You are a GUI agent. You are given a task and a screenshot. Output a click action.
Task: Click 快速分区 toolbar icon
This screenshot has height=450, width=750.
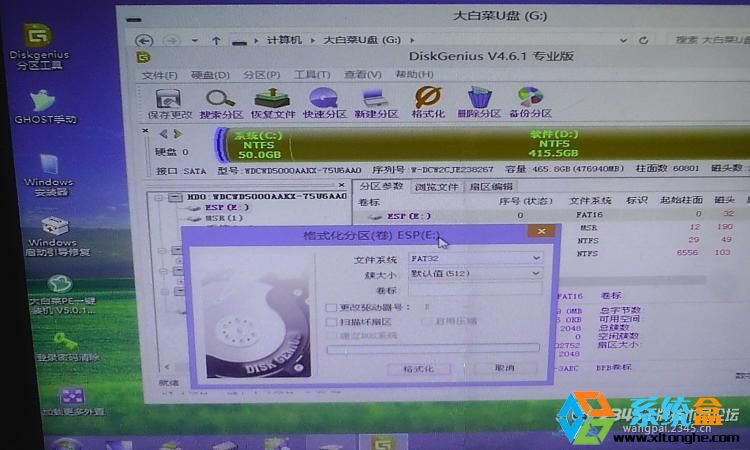point(324,103)
